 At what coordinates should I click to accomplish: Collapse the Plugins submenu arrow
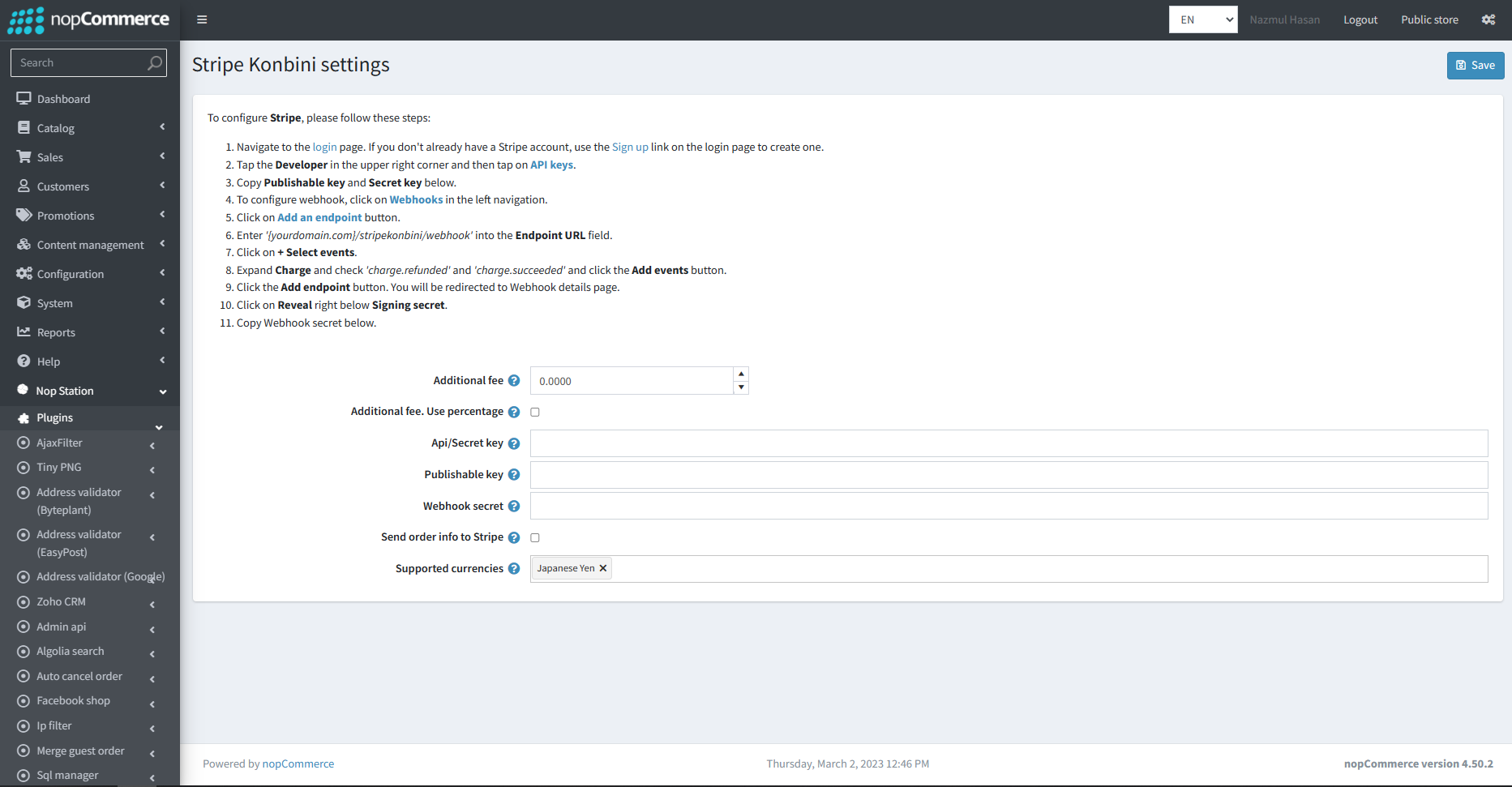(x=159, y=427)
